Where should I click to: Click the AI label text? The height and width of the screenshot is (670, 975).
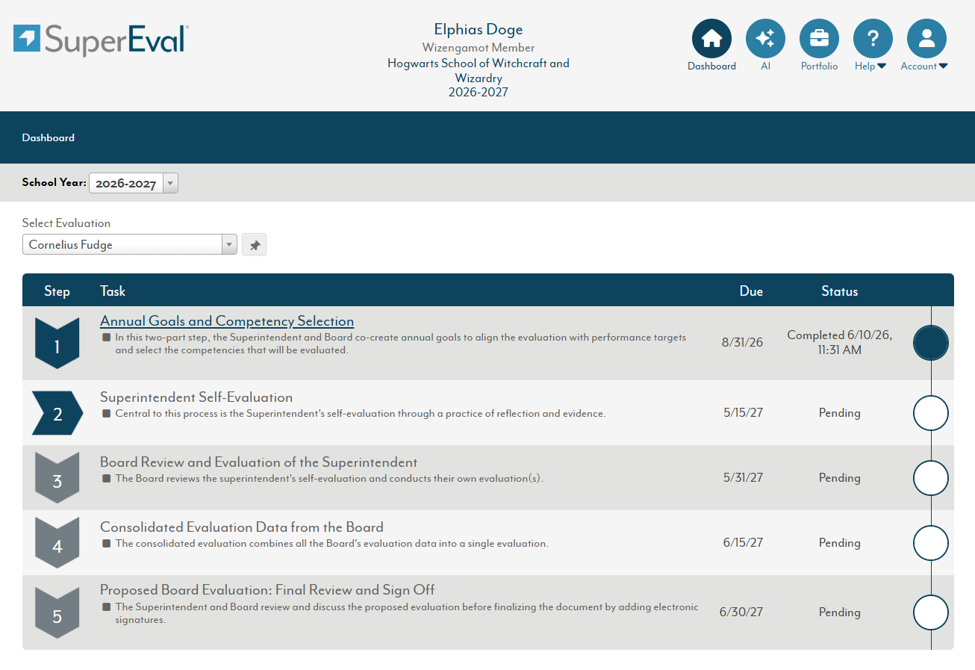pyautogui.click(x=765, y=66)
